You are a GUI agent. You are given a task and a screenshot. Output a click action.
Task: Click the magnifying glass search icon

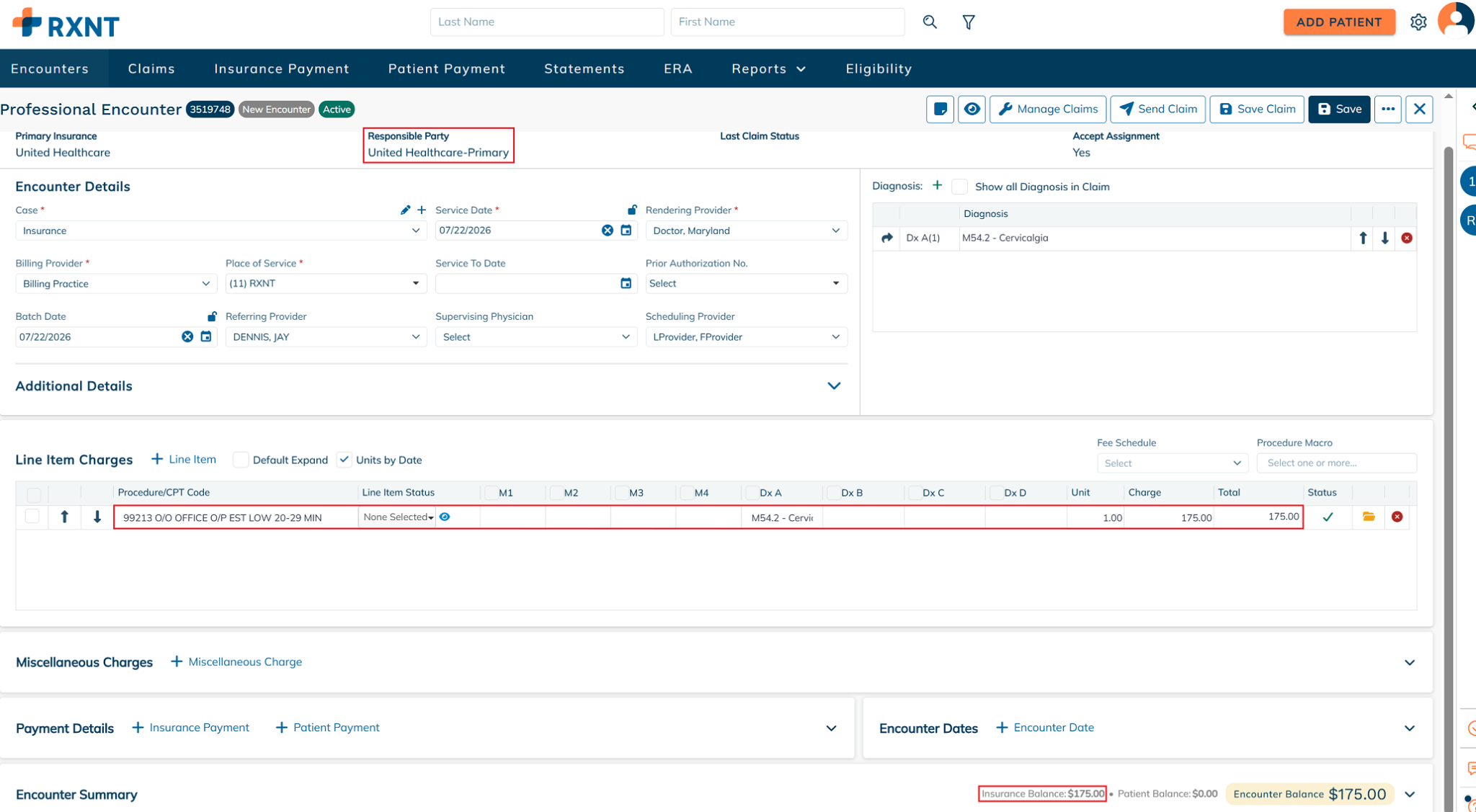coord(930,22)
